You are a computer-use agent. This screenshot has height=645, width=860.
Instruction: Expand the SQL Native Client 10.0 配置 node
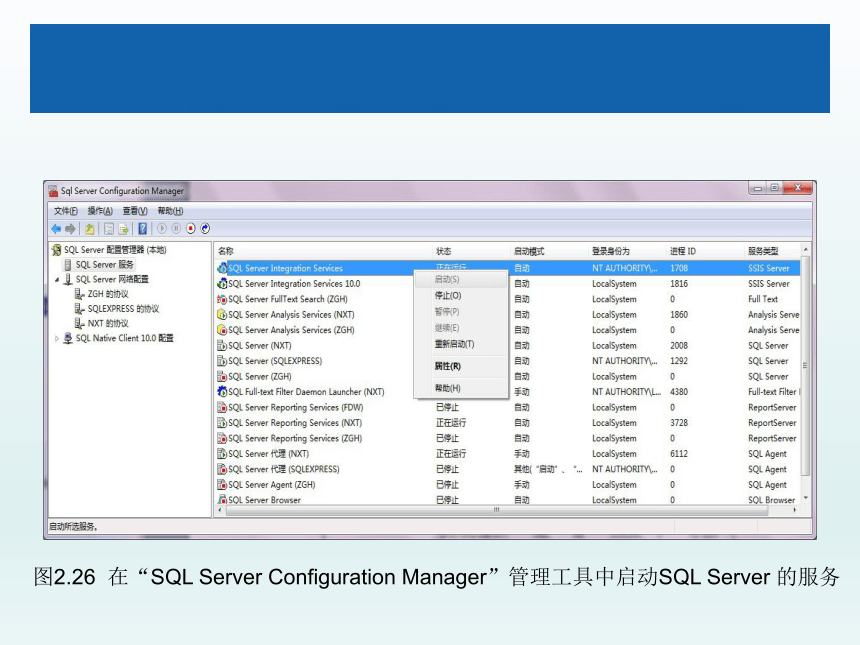pyautogui.click(x=56, y=338)
